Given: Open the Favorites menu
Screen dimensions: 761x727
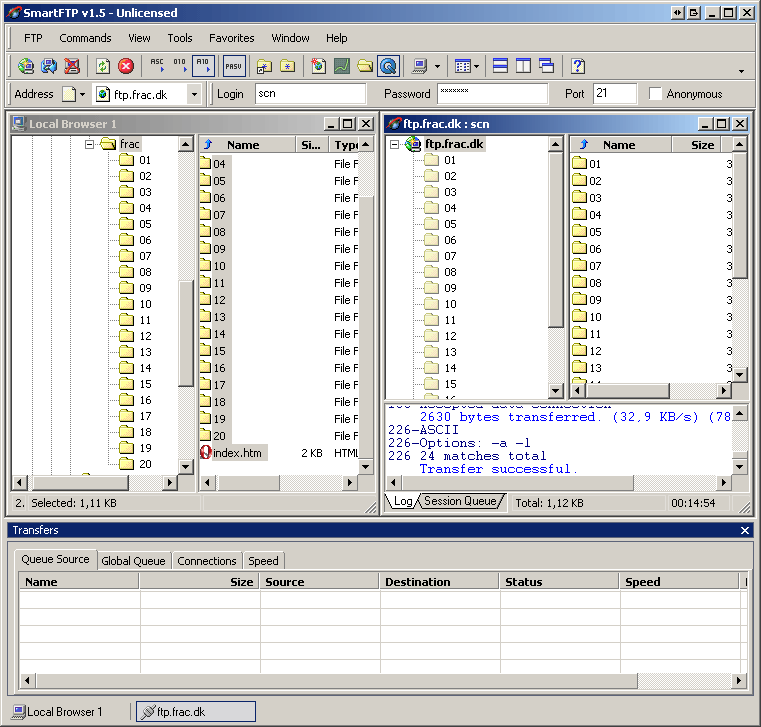Looking at the screenshot, I should click(232, 38).
